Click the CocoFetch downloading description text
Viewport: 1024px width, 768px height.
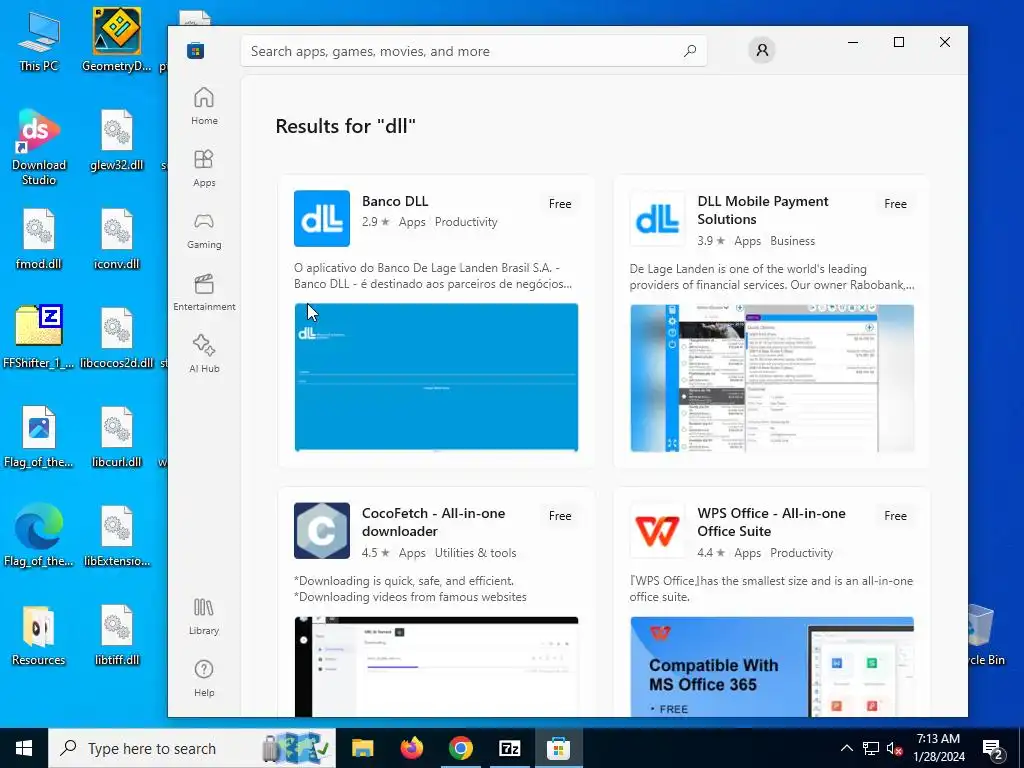(x=410, y=589)
